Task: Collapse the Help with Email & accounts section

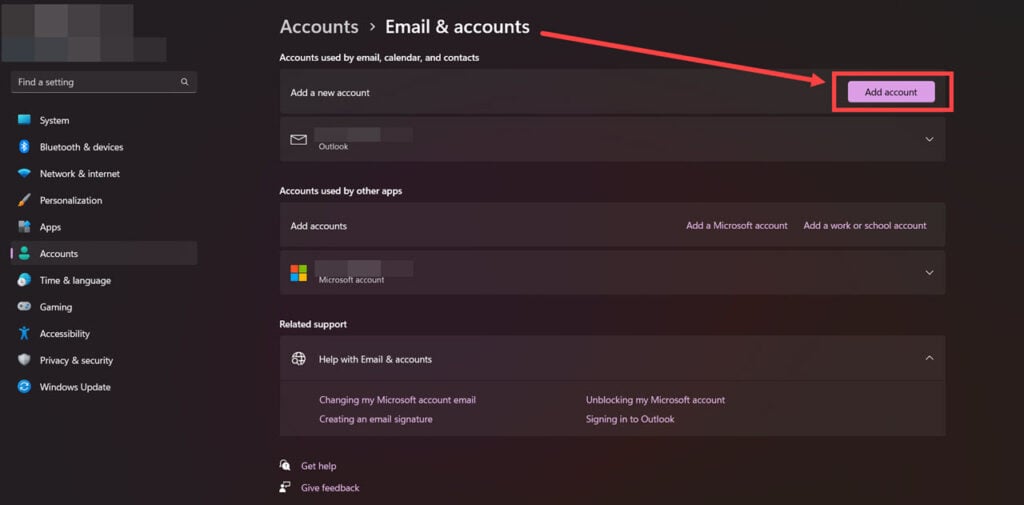Action: pos(929,358)
